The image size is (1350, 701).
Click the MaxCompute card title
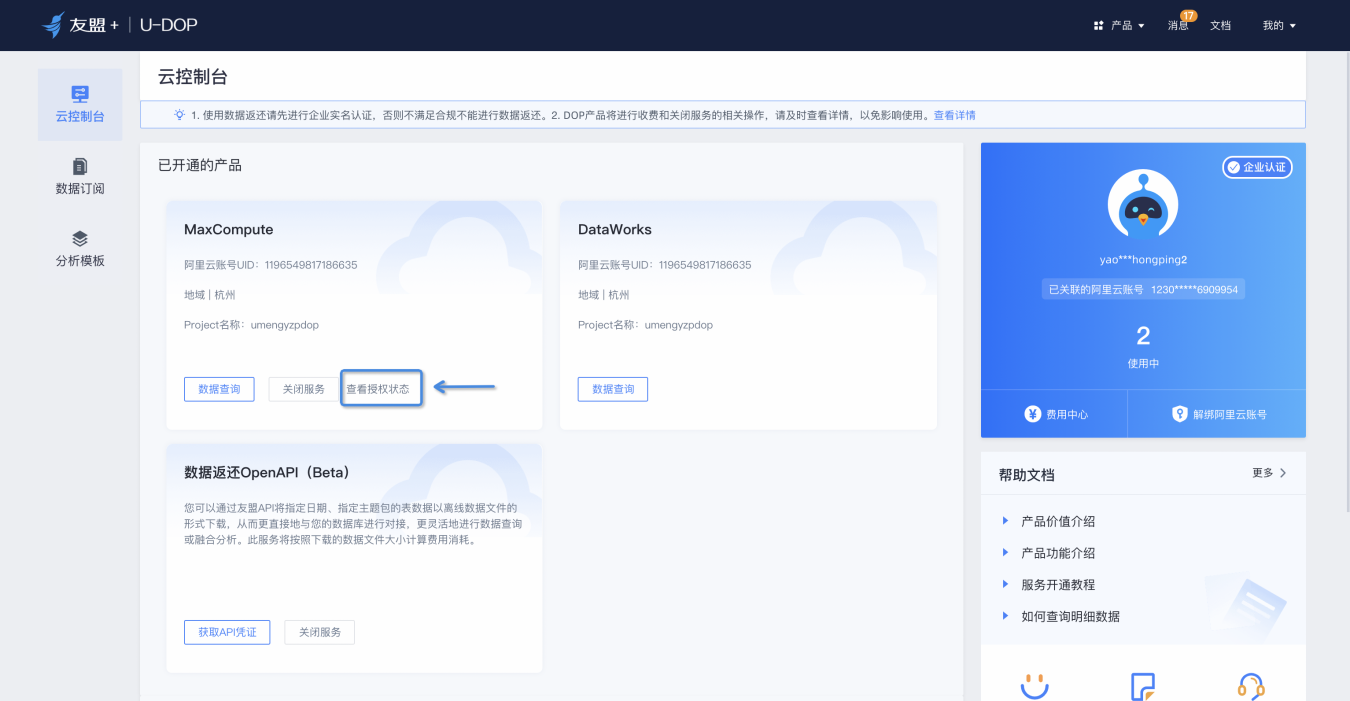click(229, 229)
